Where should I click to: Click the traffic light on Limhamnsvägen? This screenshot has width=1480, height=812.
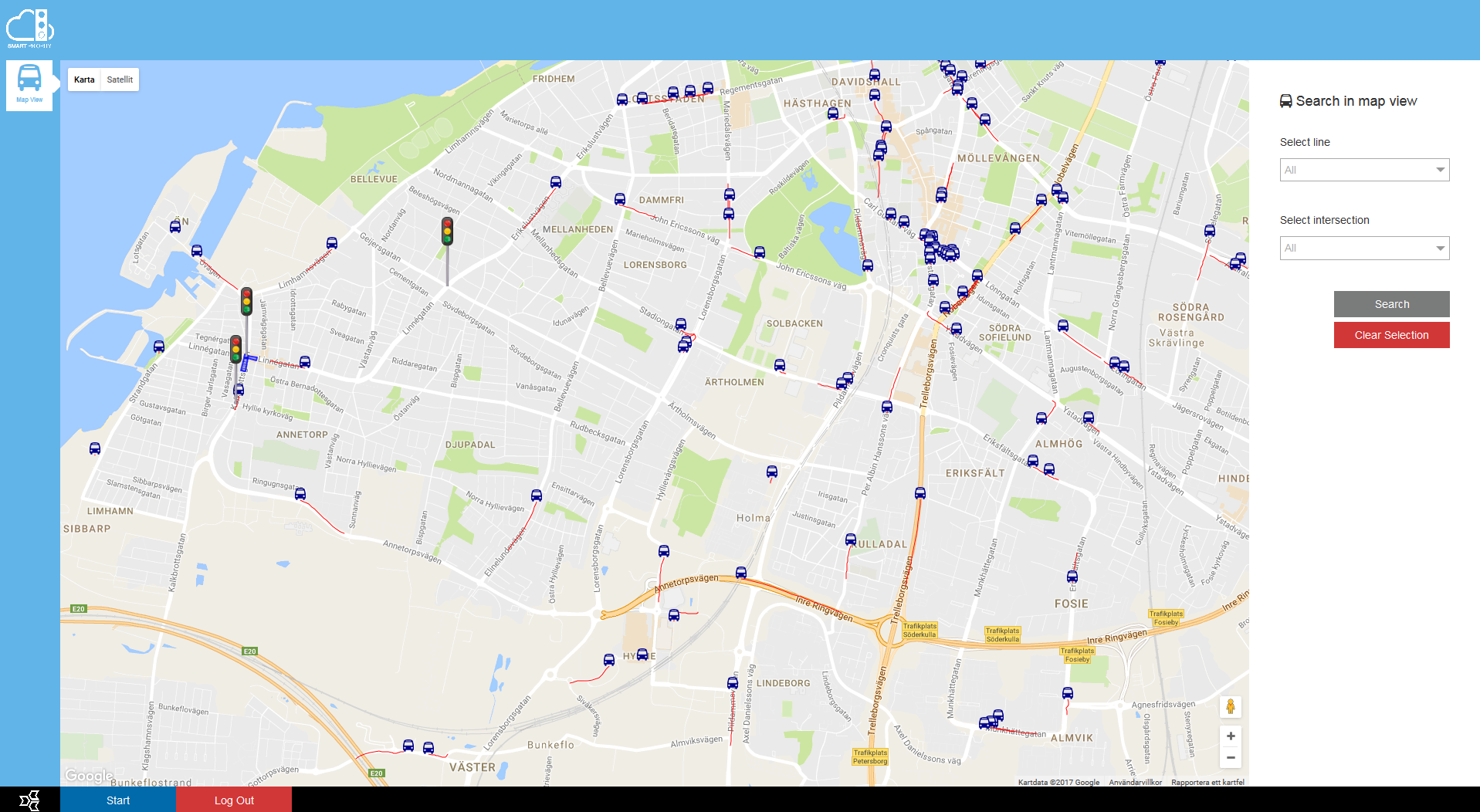click(x=246, y=301)
